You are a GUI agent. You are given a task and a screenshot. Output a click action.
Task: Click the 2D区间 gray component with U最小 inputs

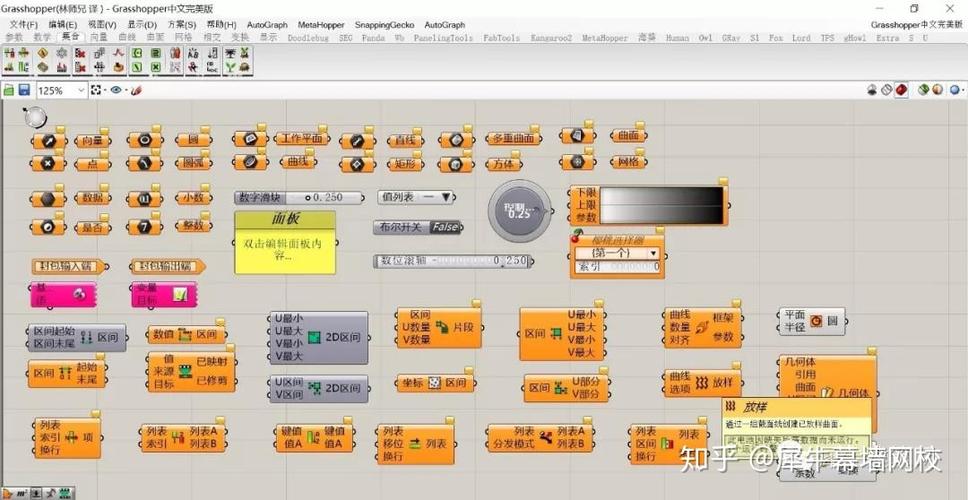tap(319, 337)
